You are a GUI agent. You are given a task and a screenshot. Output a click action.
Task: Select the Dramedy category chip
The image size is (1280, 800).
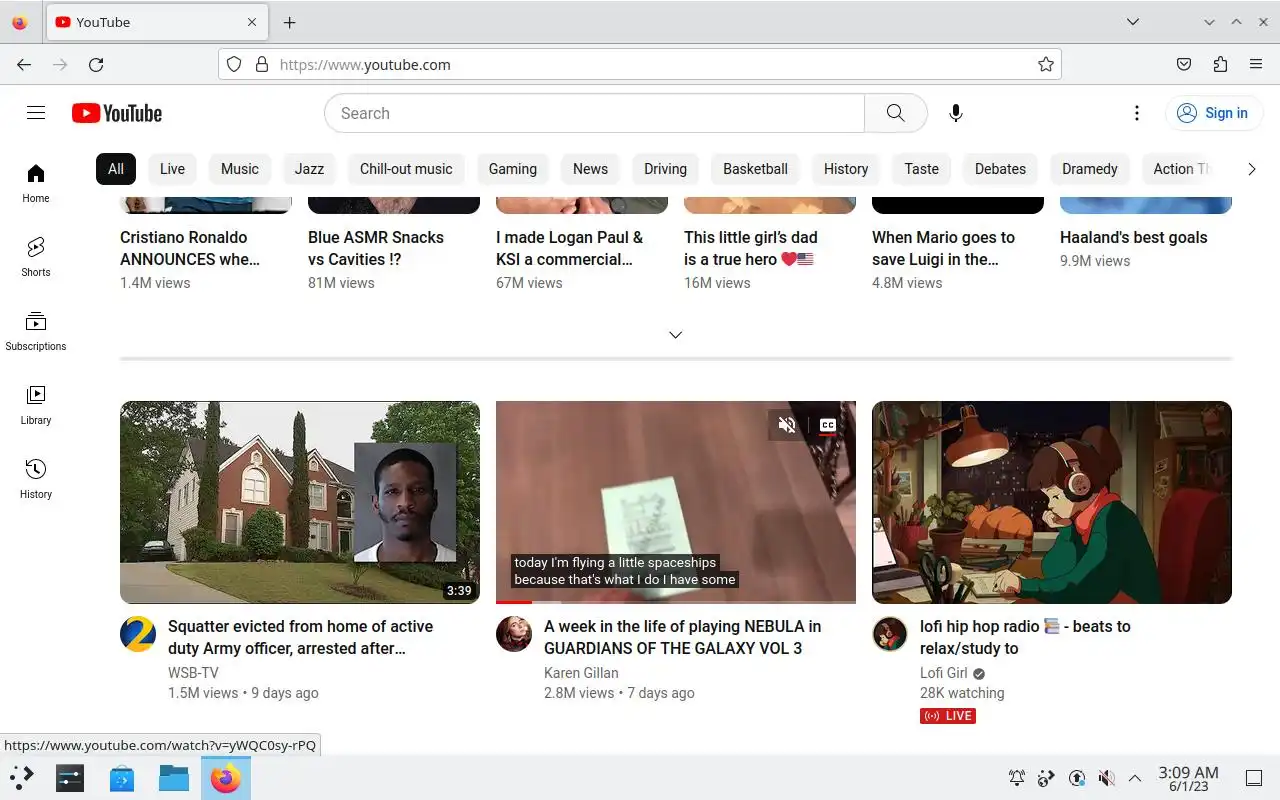point(1090,169)
